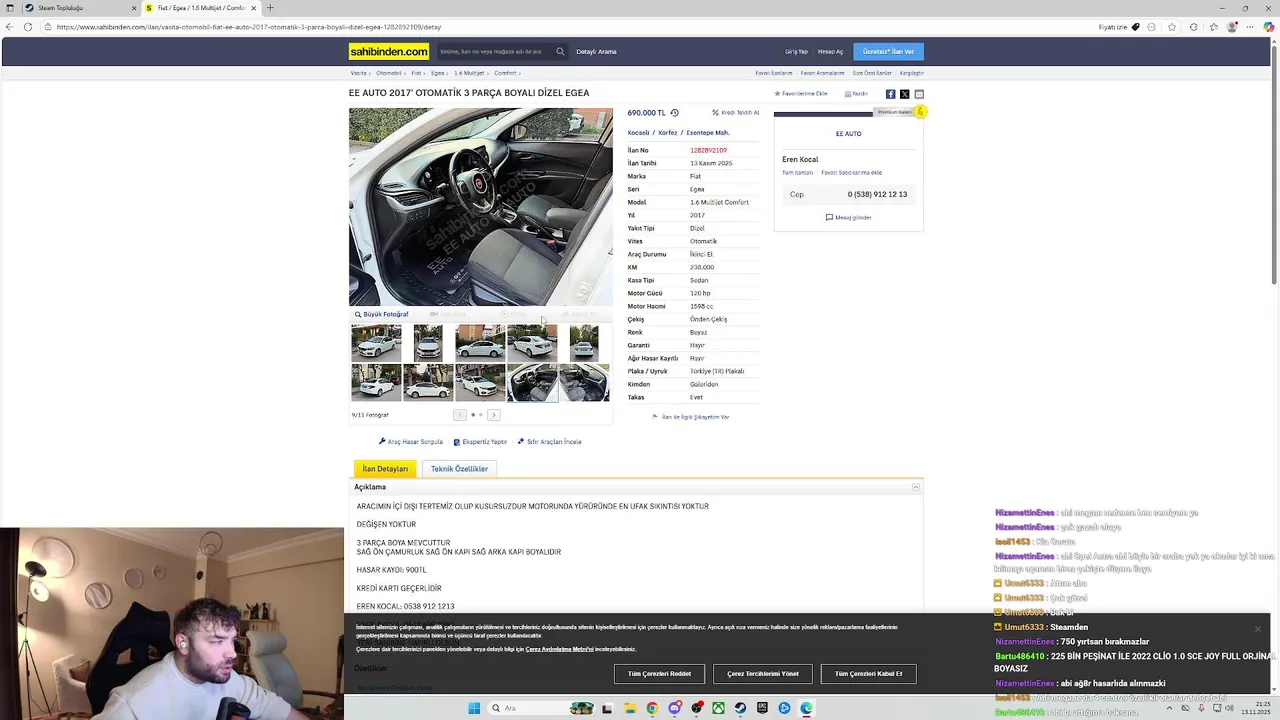Share listing on Facebook
Image resolution: width=1280 pixels, height=720 pixels.
[890, 94]
